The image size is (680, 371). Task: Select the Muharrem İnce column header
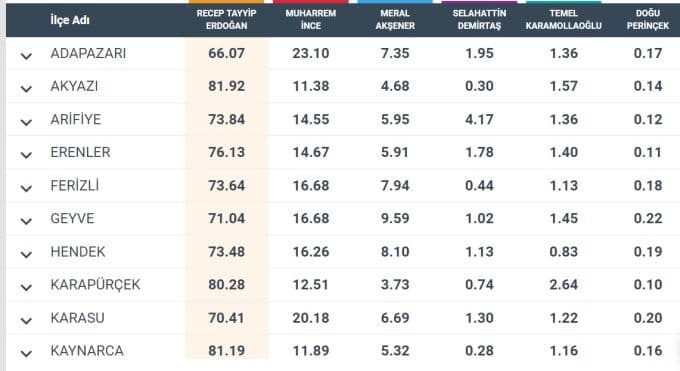[x=311, y=20]
